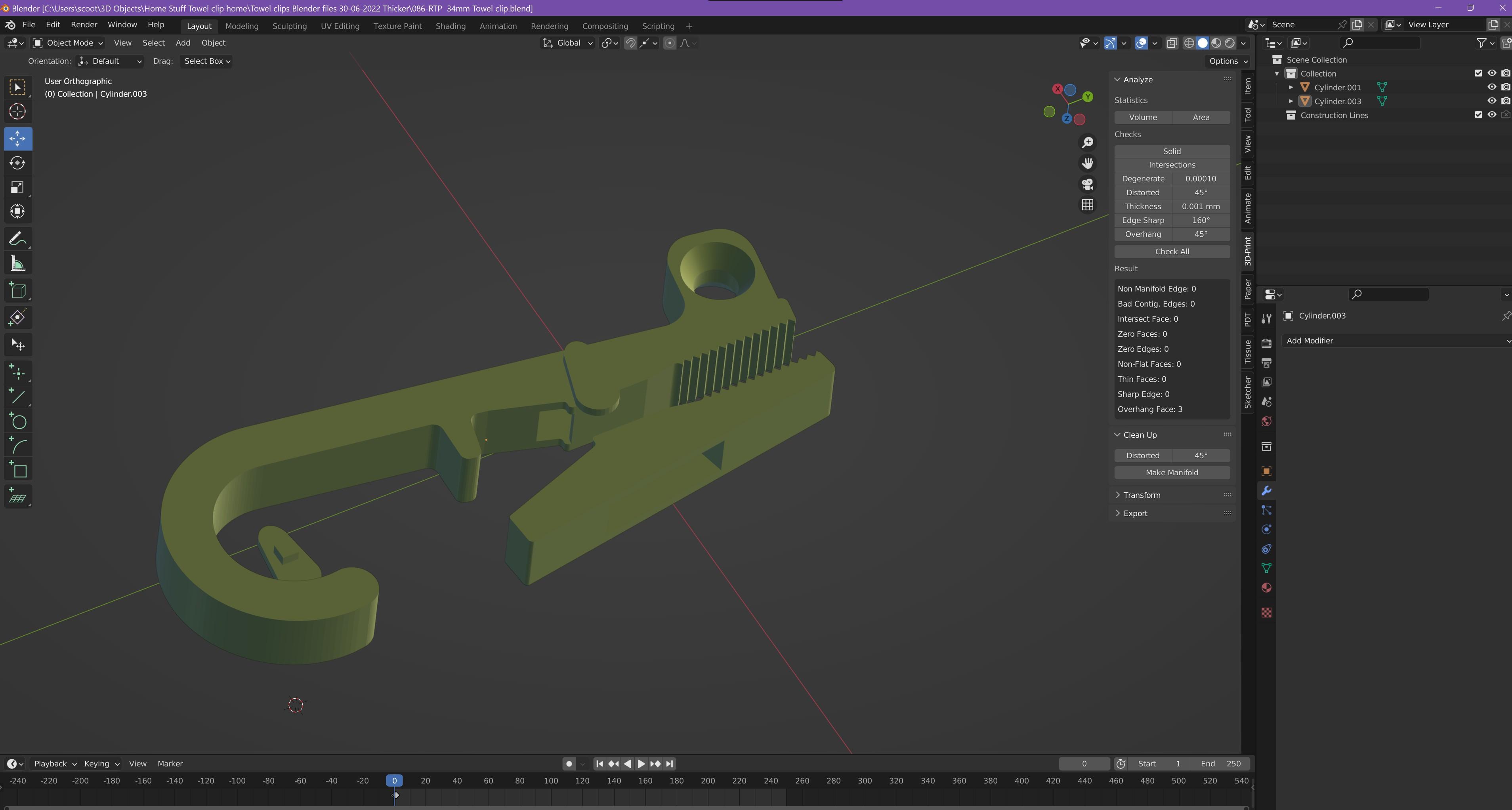1512x810 pixels.
Task: Select the Annotate pencil tool
Action: 17,239
